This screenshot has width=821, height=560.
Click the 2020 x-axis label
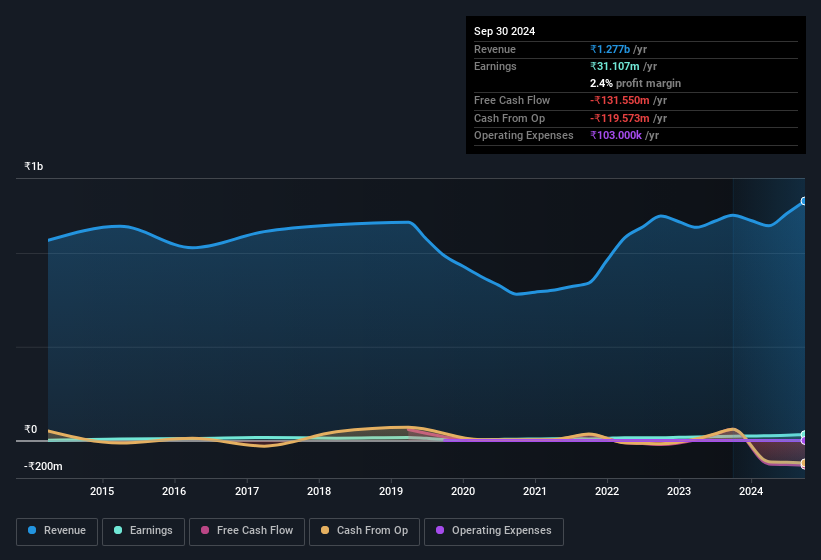[x=463, y=491]
